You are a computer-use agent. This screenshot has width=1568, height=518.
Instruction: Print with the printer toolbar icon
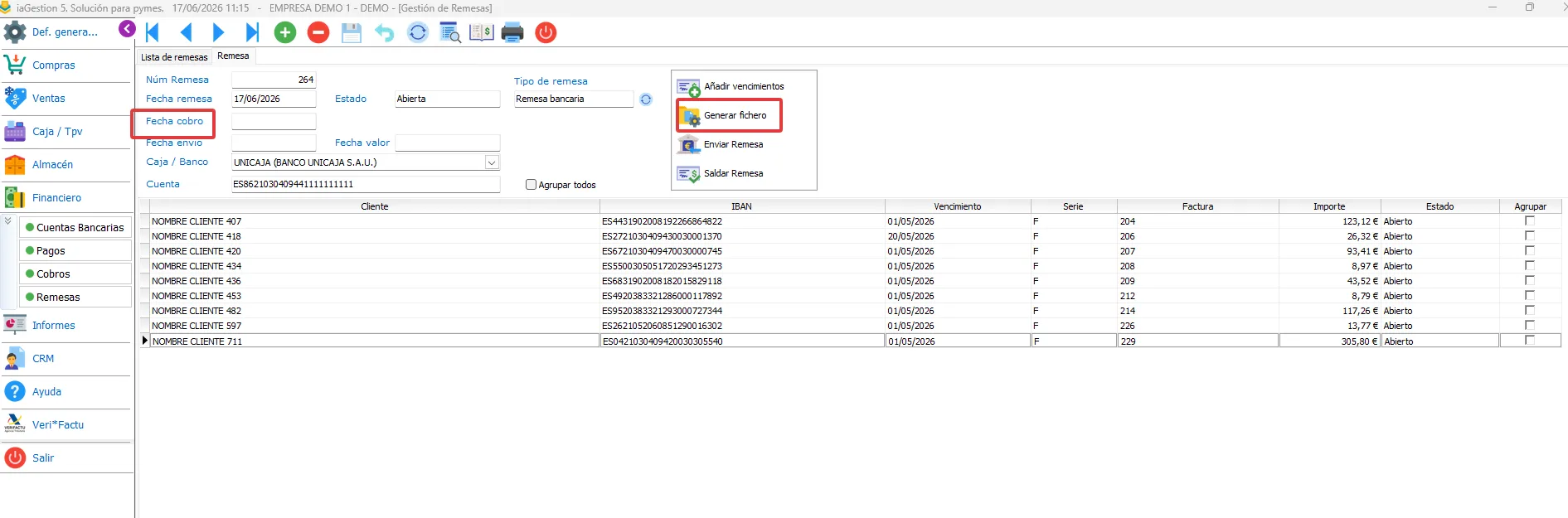512,32
